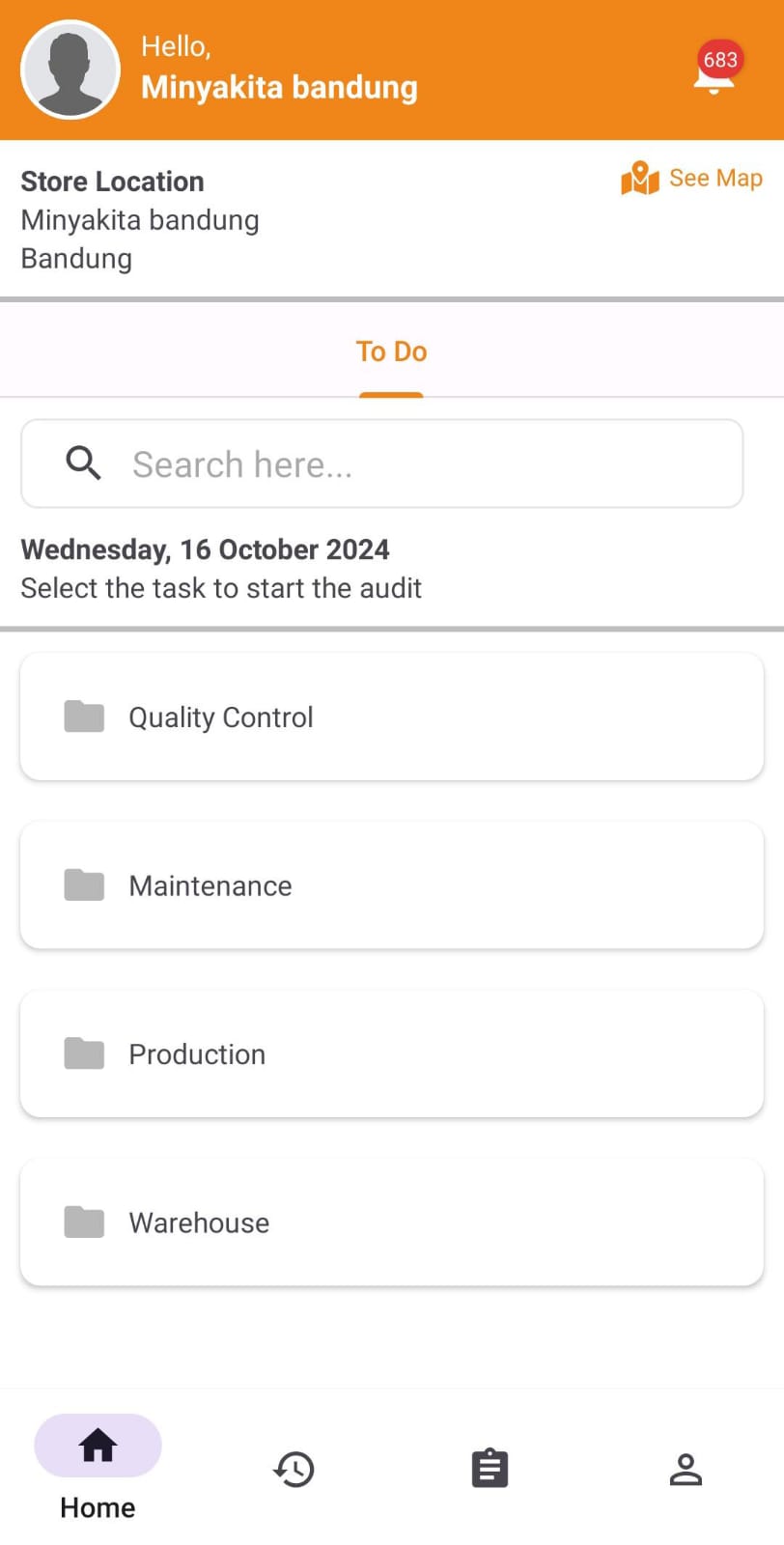Open the history clock icon tab
Viewport: 784px width, 1545px height.
[x=294, y=1469]
